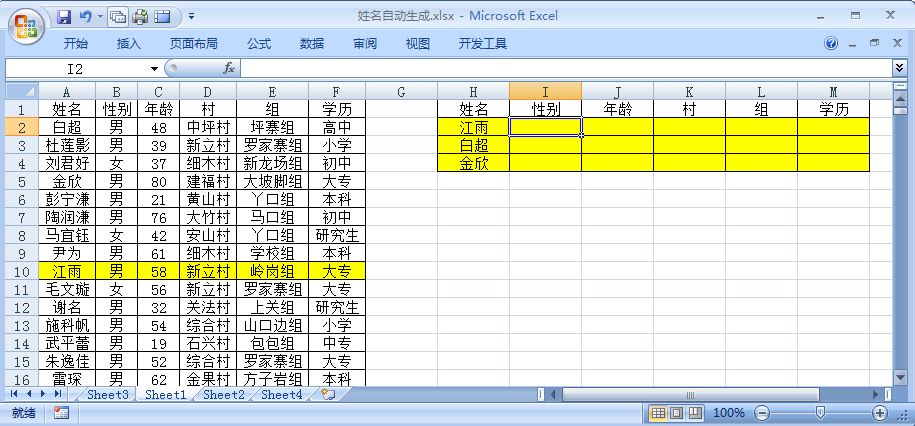
Task: Click the cell 白超 in column H
Action: coord(473,145)
